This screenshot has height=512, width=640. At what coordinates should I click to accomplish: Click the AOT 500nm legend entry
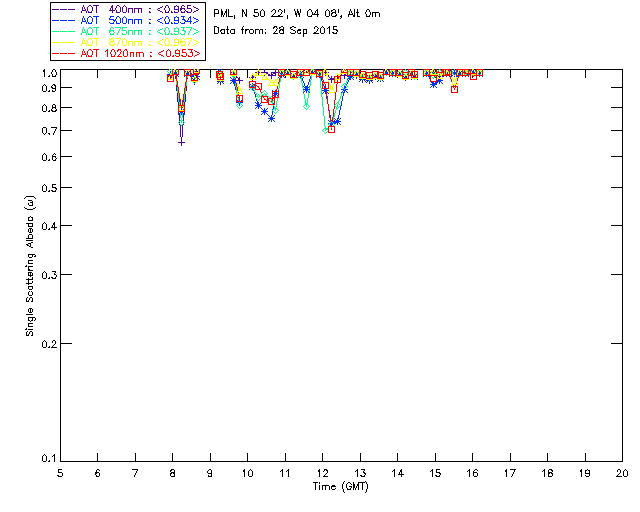126,20
